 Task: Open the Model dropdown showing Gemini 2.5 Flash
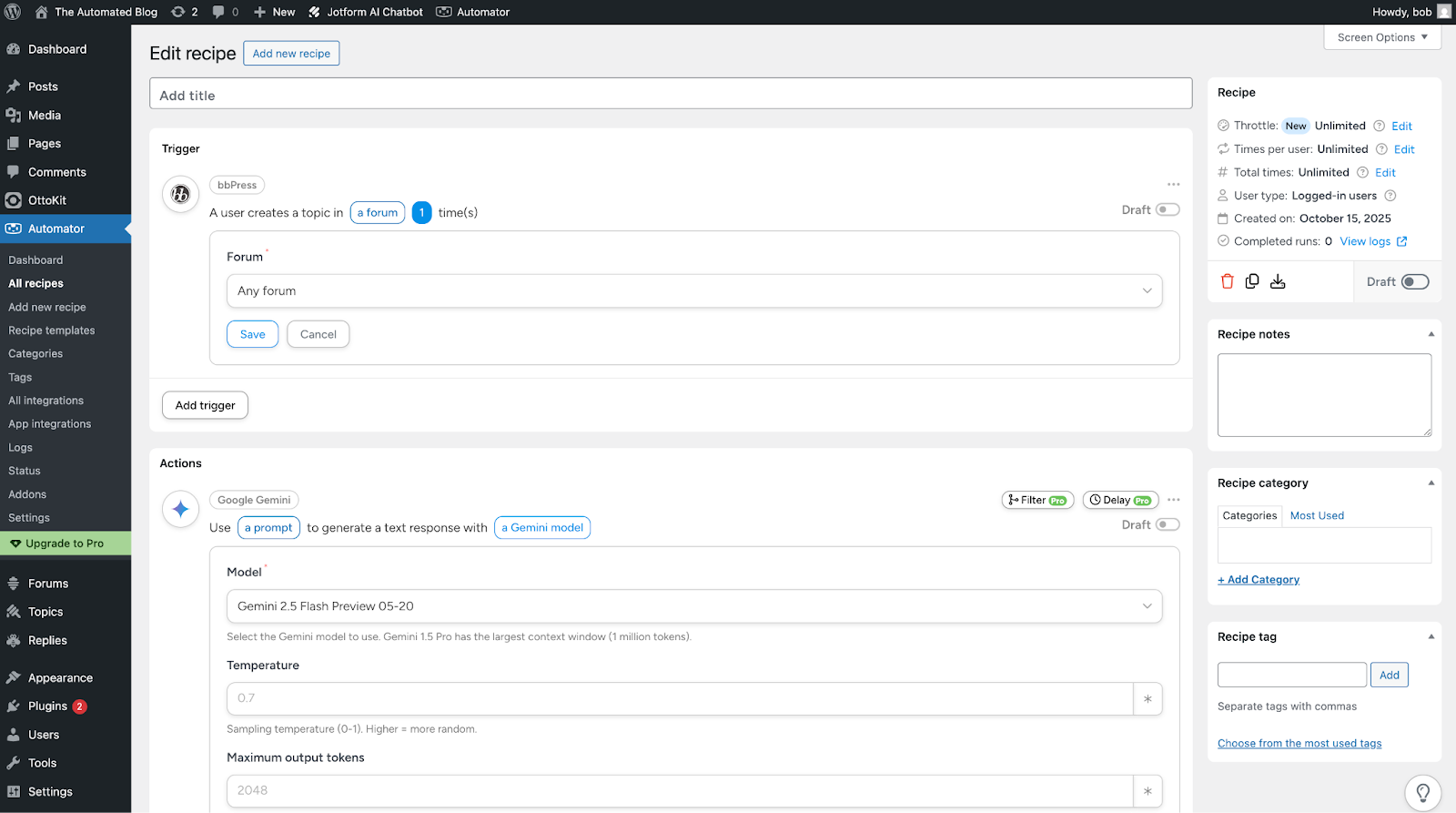click(x=694, y=606)
